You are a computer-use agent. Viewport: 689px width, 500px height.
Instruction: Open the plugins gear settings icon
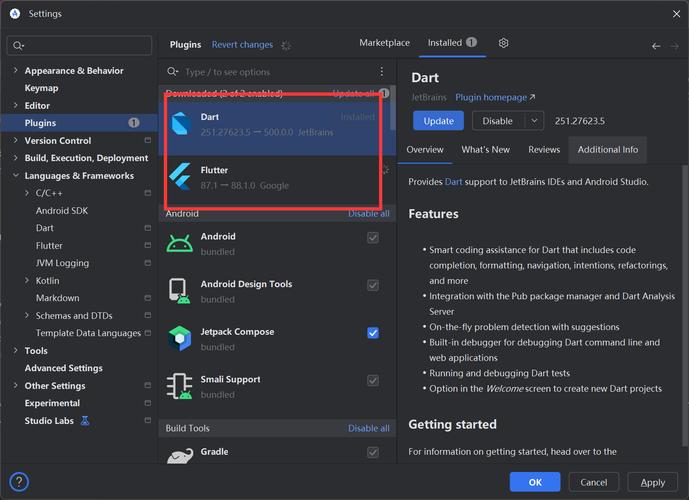504,43
